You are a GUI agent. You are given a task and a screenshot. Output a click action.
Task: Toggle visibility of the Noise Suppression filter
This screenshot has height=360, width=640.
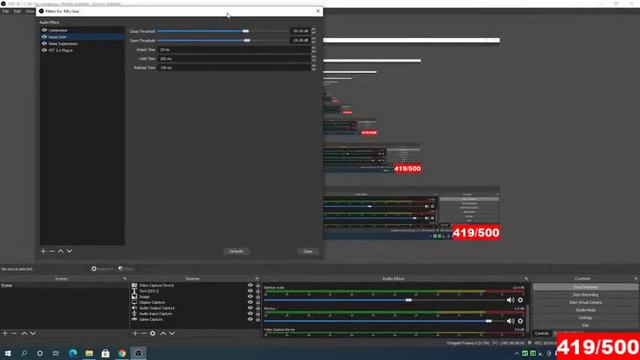coord(44,44)
